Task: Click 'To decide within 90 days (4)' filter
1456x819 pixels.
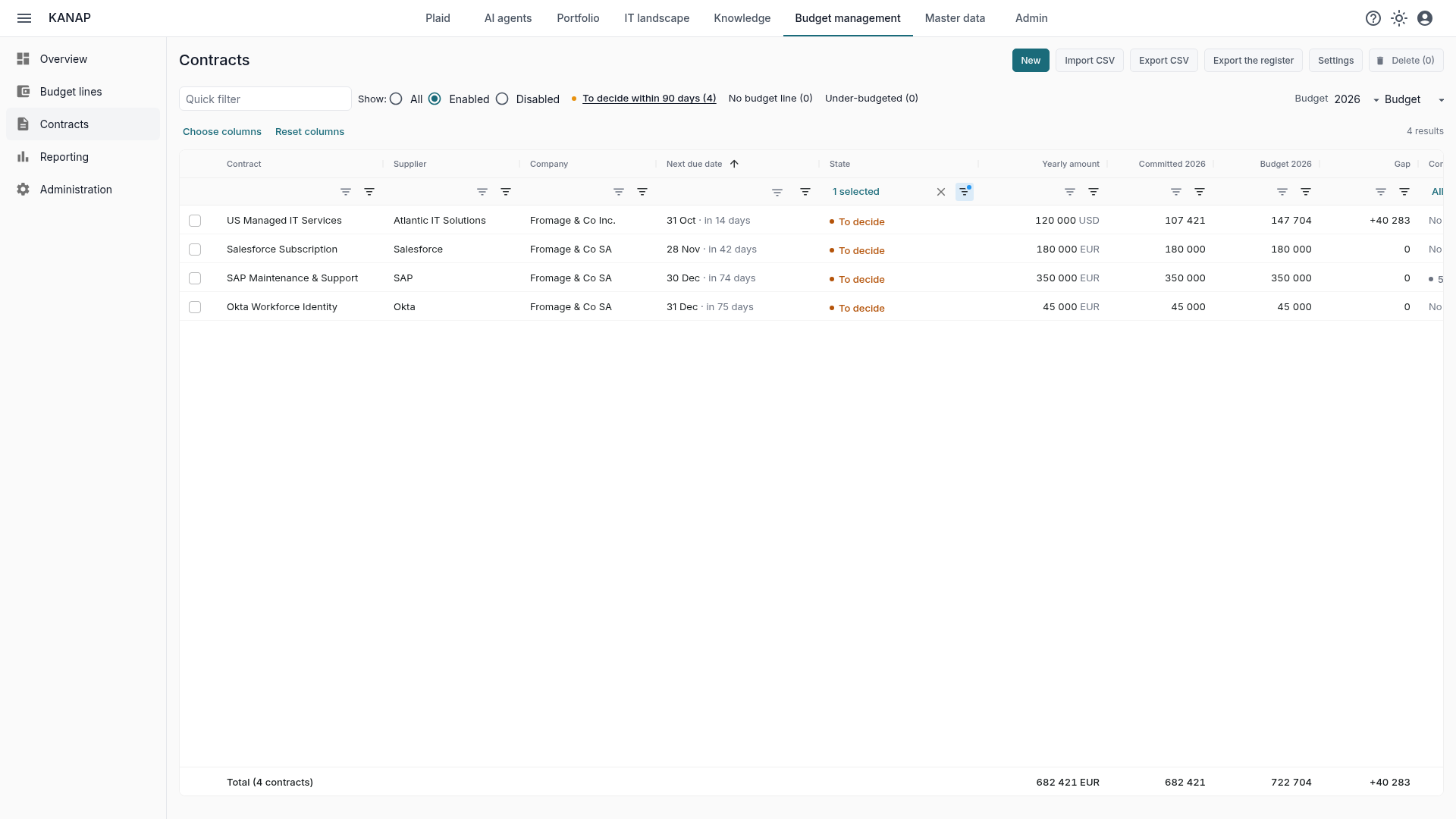Action: tap(649, 99)
